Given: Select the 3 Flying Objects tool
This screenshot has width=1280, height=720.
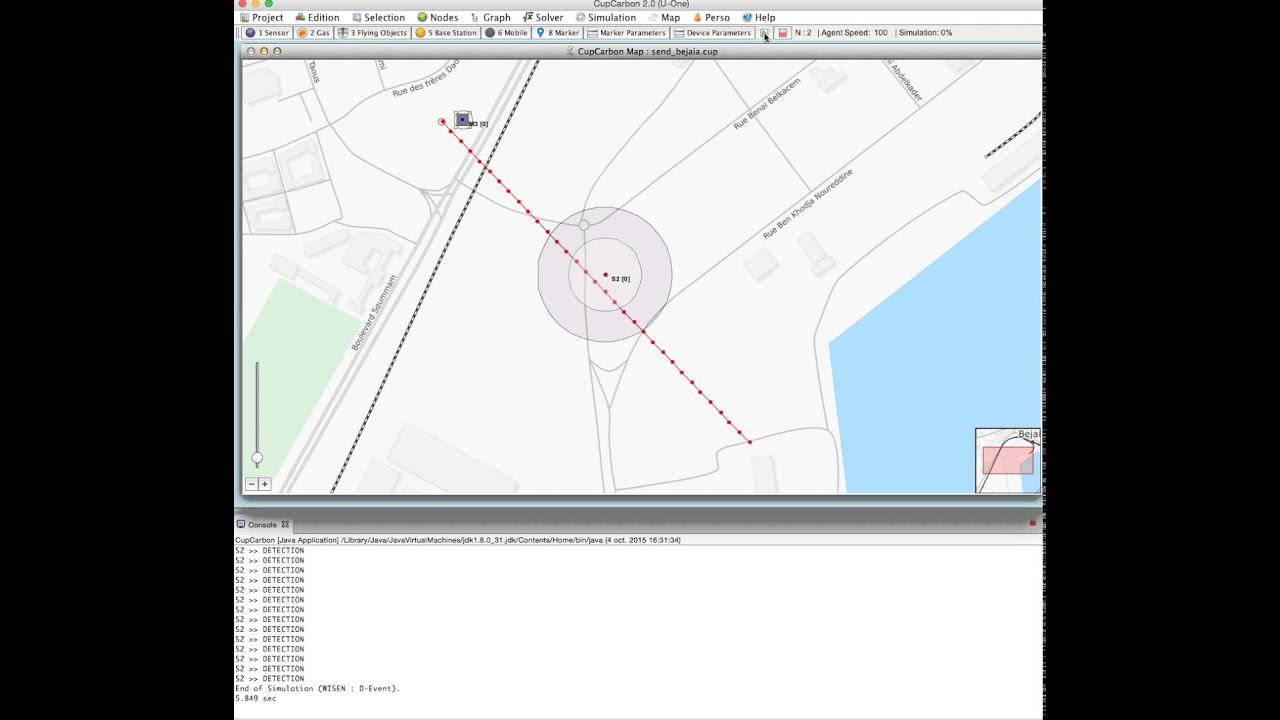Looking at the screenshot, I should pyautogui.click(x=372, y=33).
